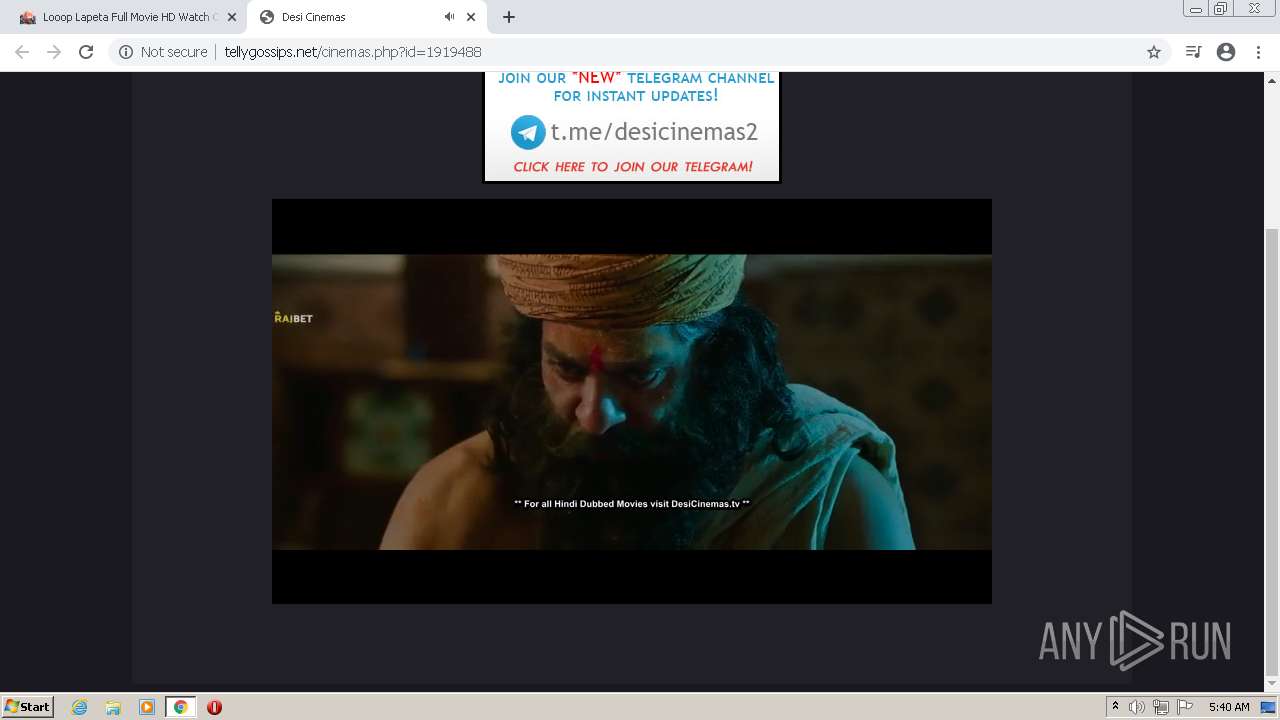View the Not secure site information
The height and width of the screenshot is (720, 1280).
click(x=163, y=52)
